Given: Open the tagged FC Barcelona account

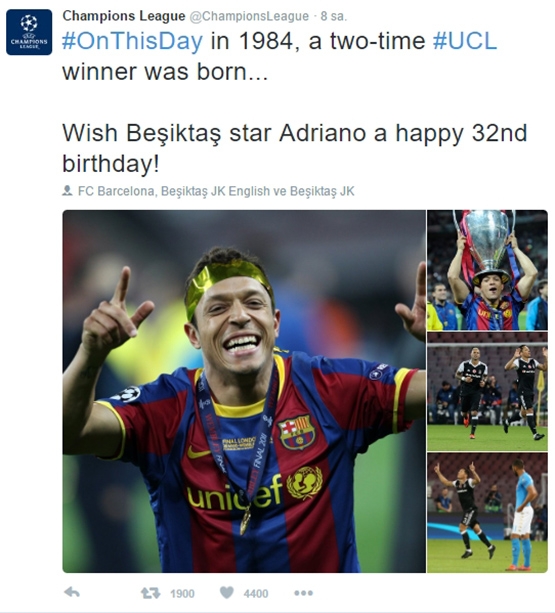Looking at the screenshot, I should (116, 191).
